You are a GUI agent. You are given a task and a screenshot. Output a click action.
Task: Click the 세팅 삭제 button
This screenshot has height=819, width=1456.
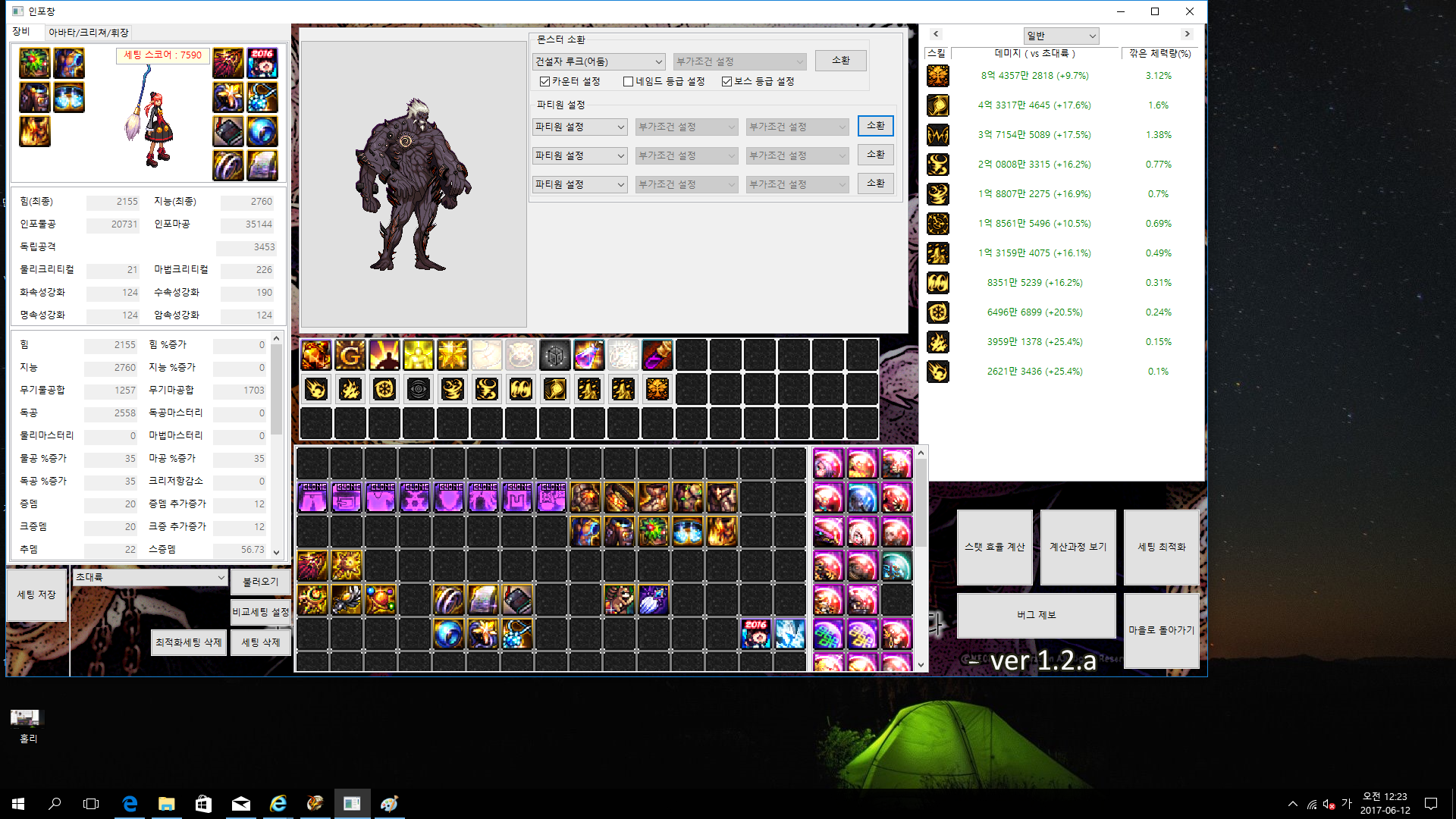click(x=260, y=642)
